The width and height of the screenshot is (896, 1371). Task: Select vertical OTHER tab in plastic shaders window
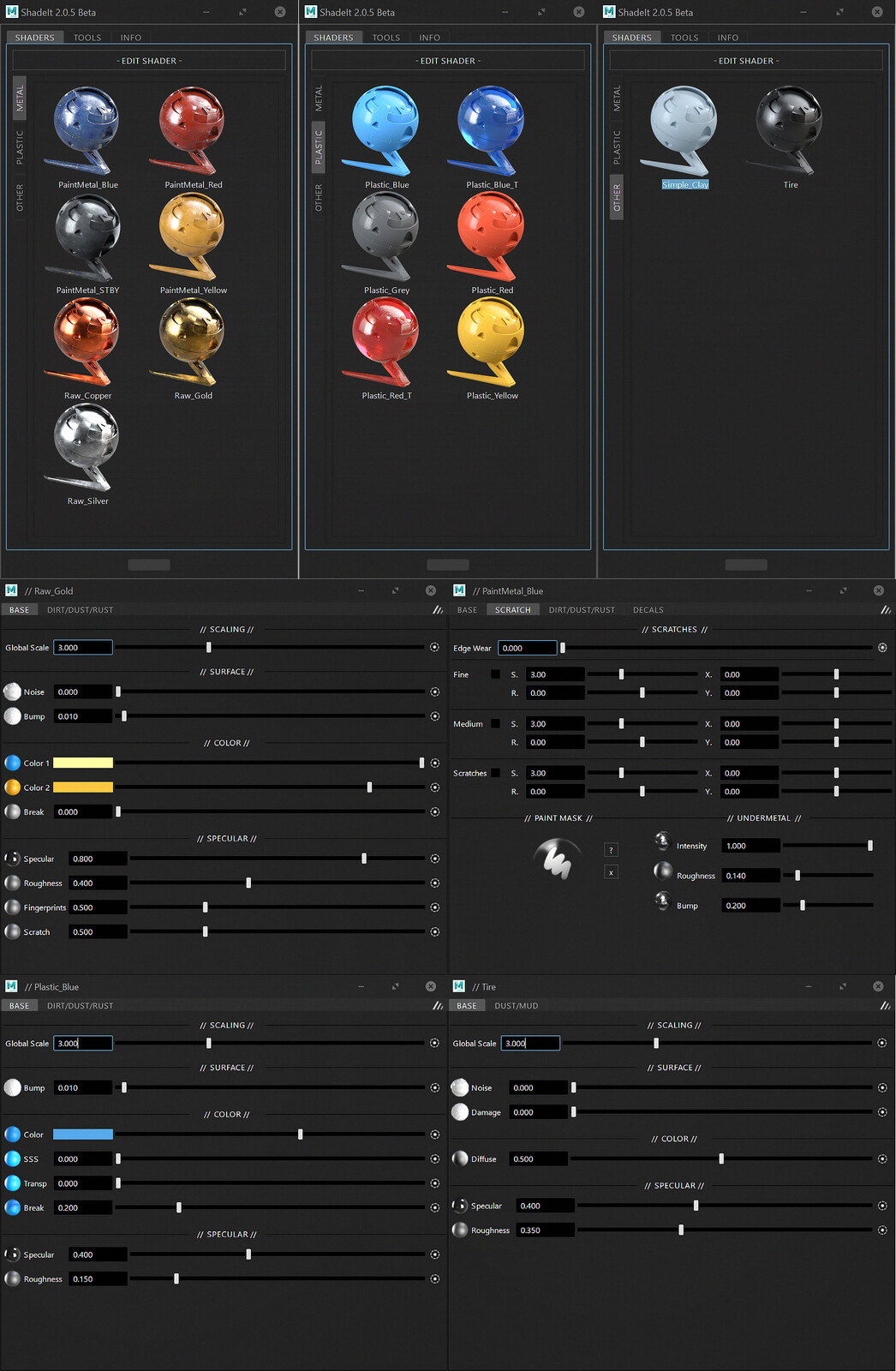point(319,198)
